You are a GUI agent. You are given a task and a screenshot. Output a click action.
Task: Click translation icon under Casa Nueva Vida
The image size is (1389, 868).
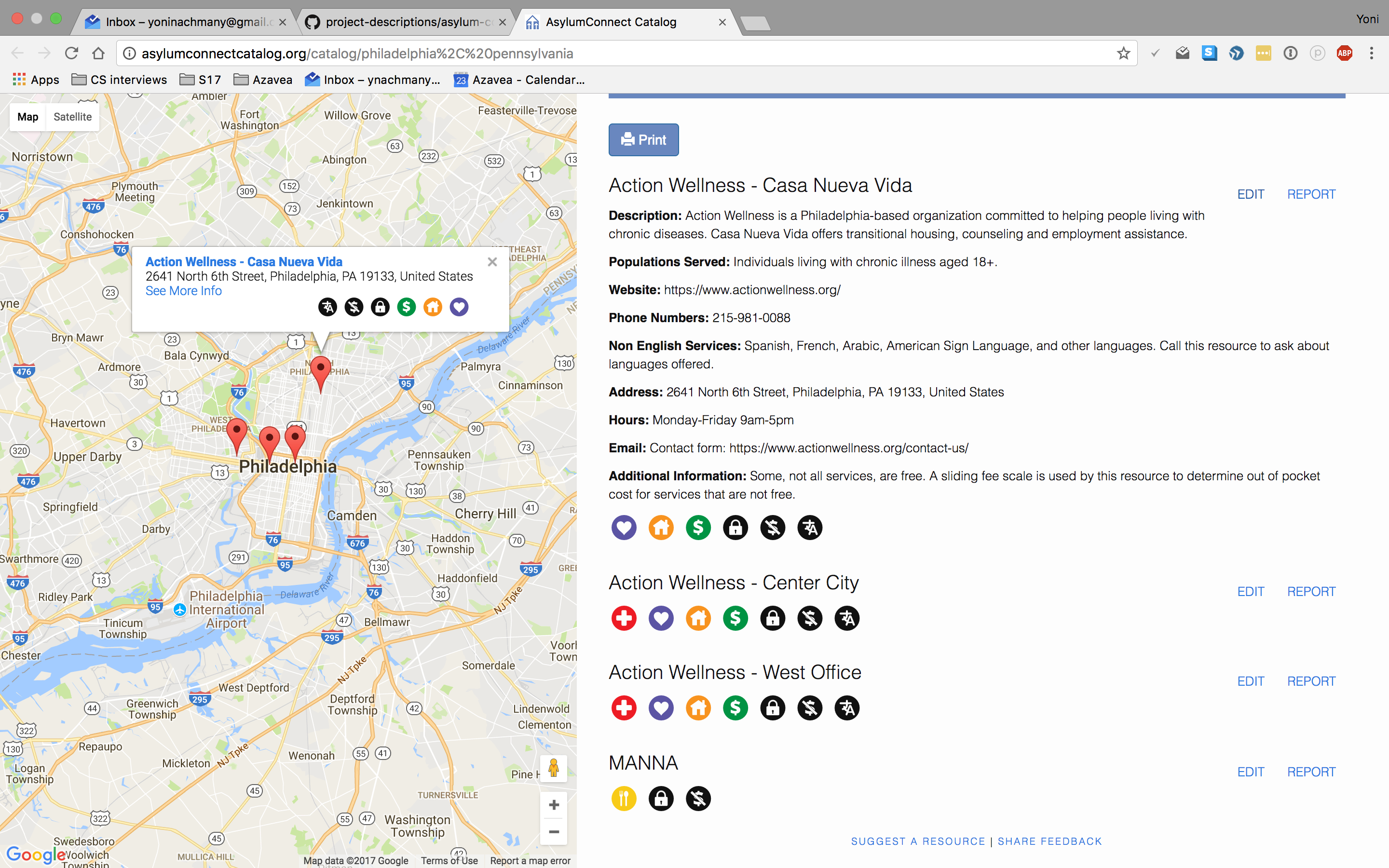[x=809, y=528]
